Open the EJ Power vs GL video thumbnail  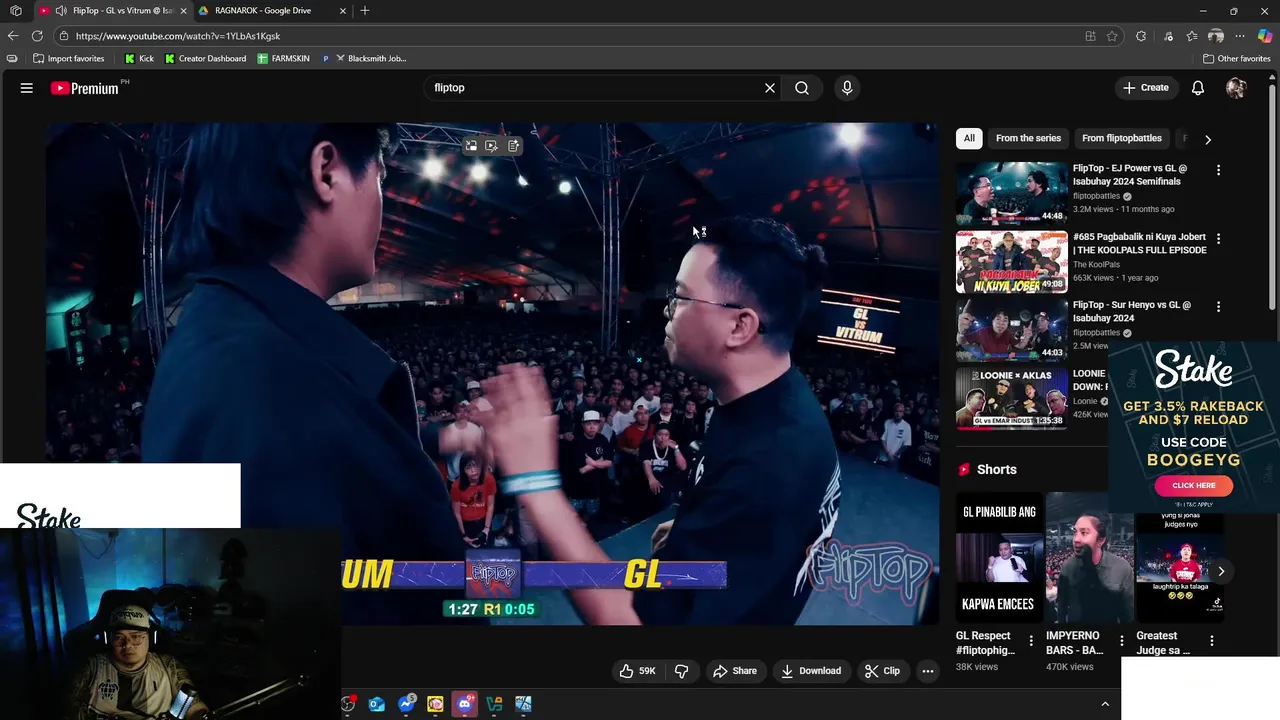coord(1011,193)
